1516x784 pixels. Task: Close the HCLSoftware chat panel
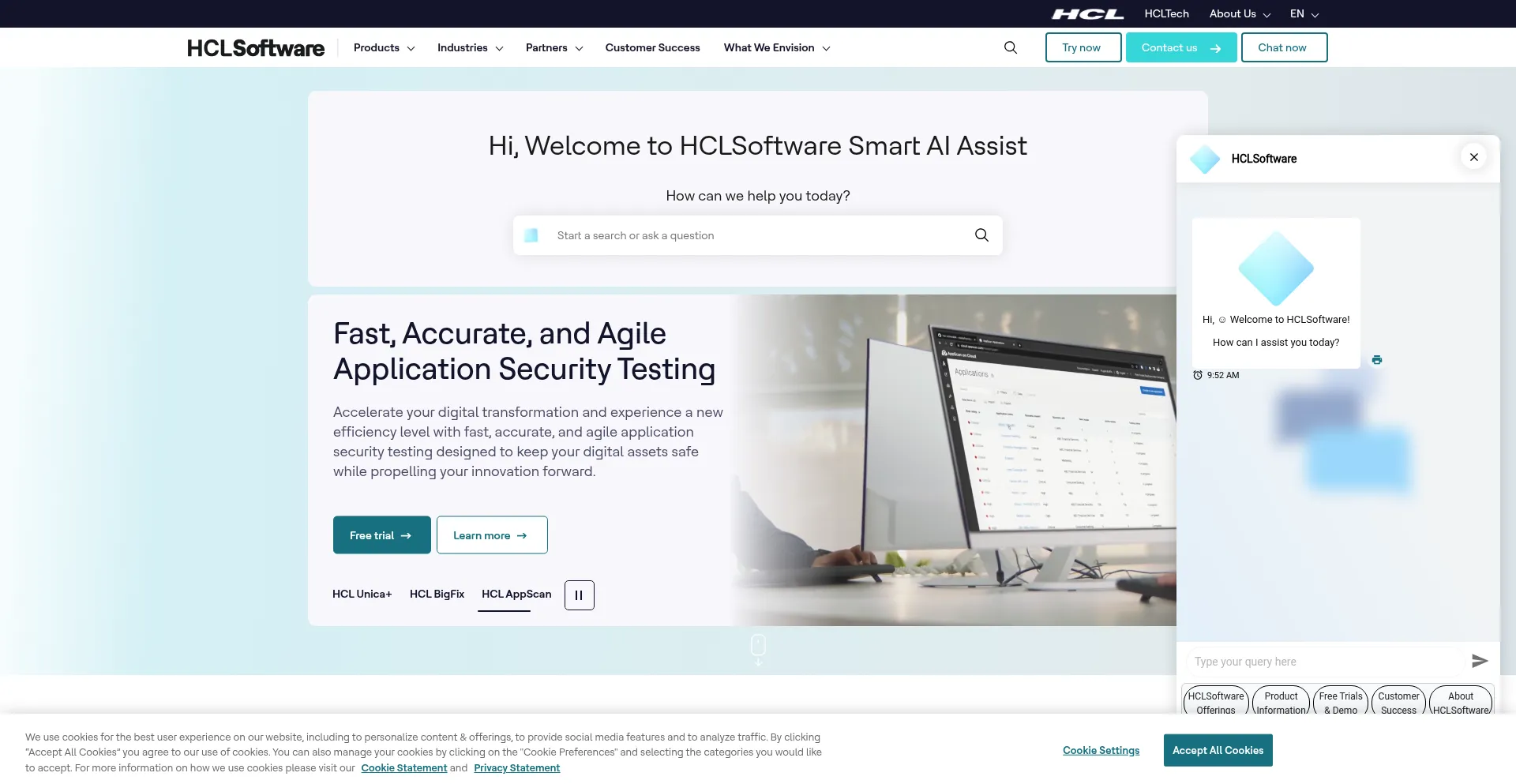1473,157
